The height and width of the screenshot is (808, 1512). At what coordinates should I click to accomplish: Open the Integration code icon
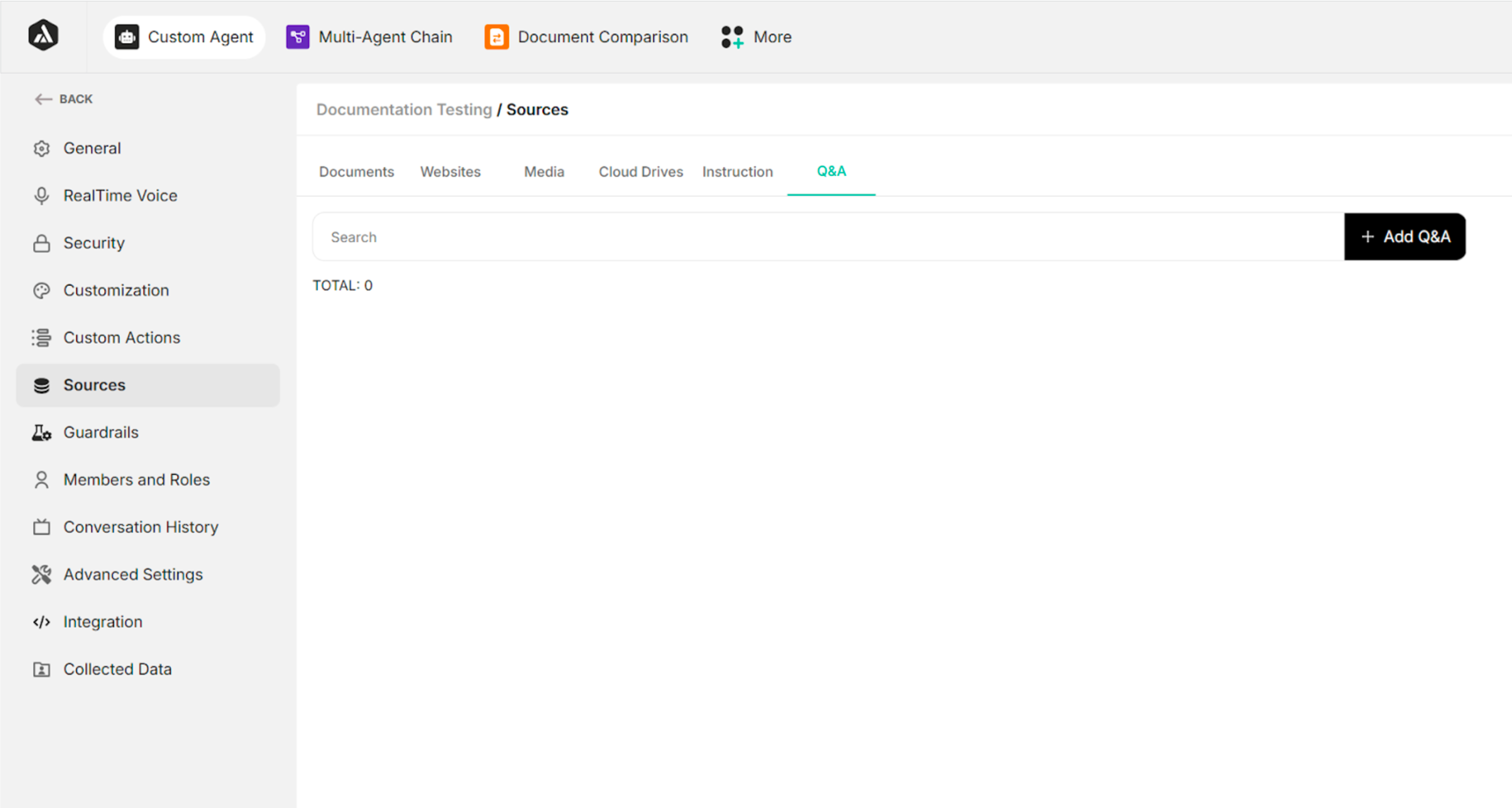tap(42, 622)
